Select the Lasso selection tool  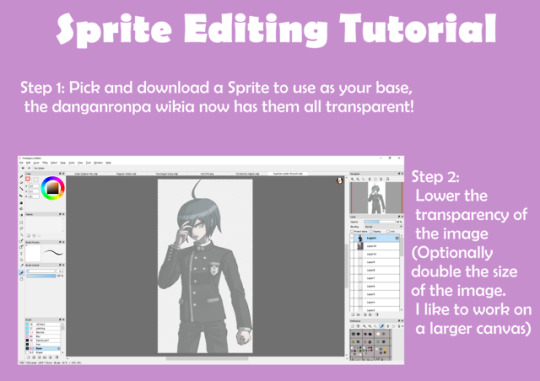(x=21, y=228)
